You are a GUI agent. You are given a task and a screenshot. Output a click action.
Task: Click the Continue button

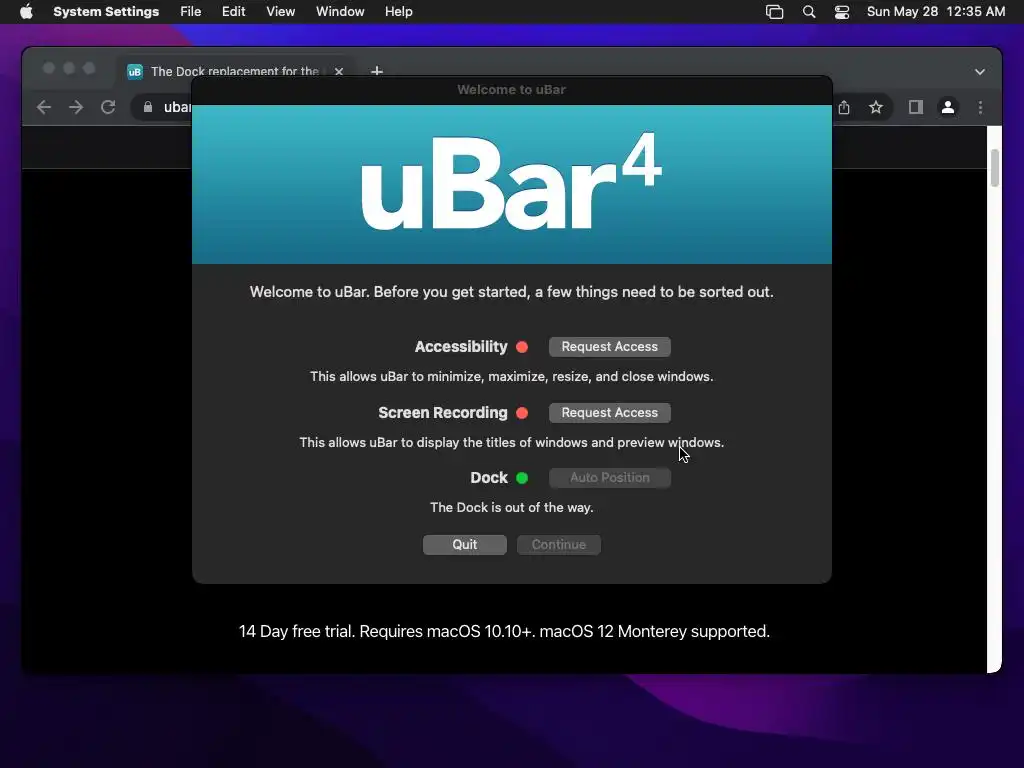click(558, 545)
